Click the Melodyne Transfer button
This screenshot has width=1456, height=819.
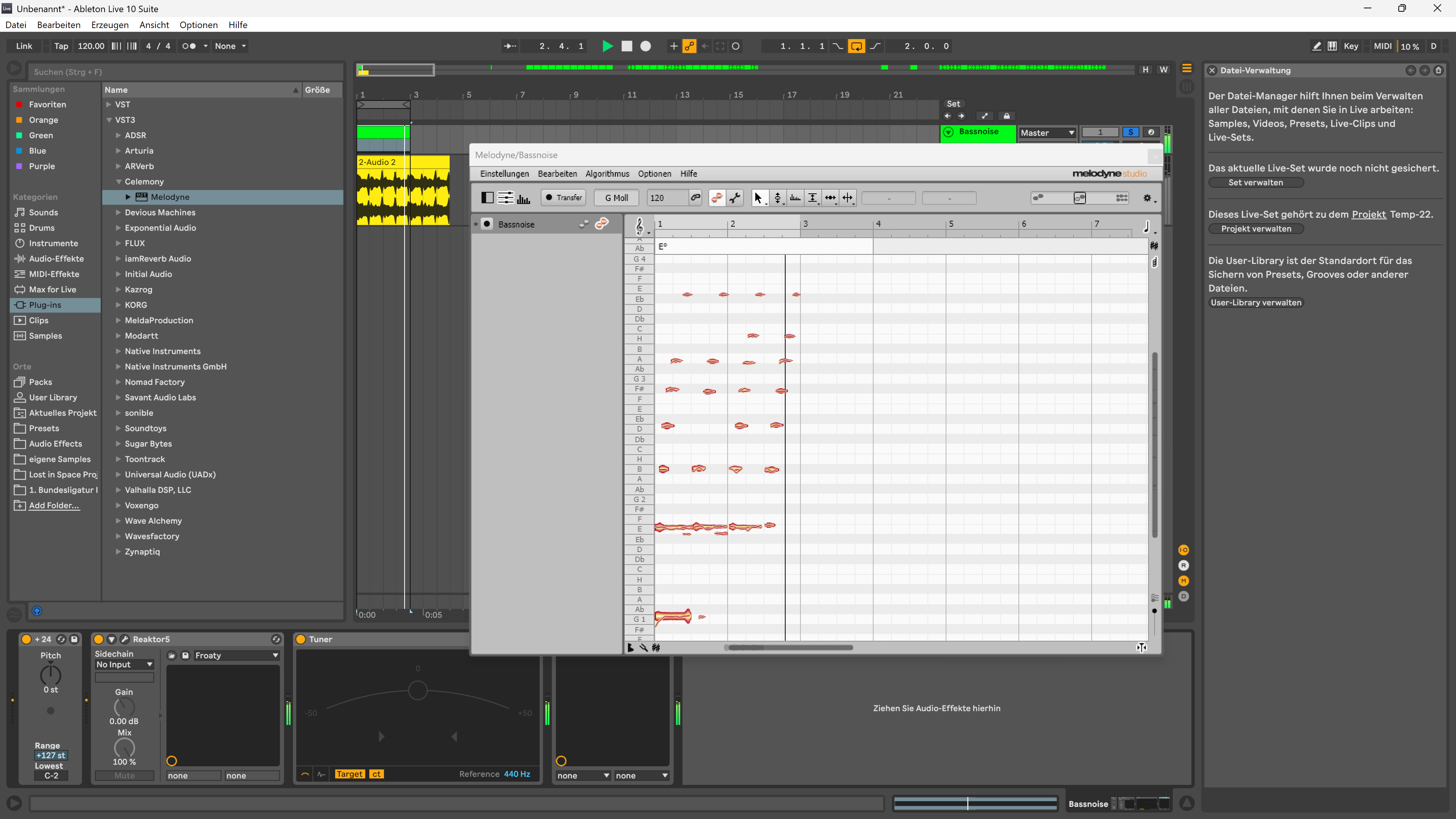563,198
